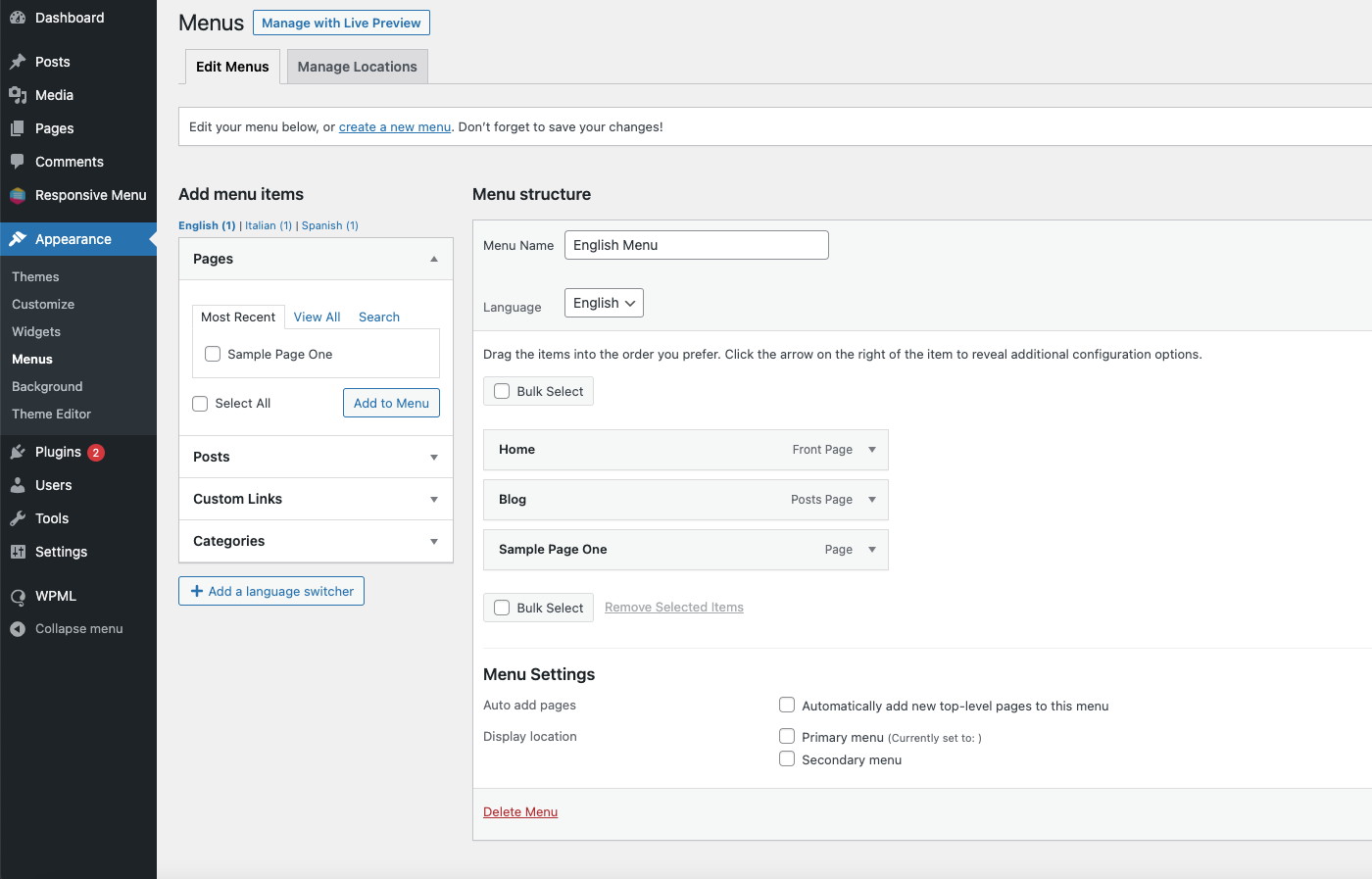1372x879 pixels.
Task: Click the Plugins plug icon
Action: tap(18, 452)
